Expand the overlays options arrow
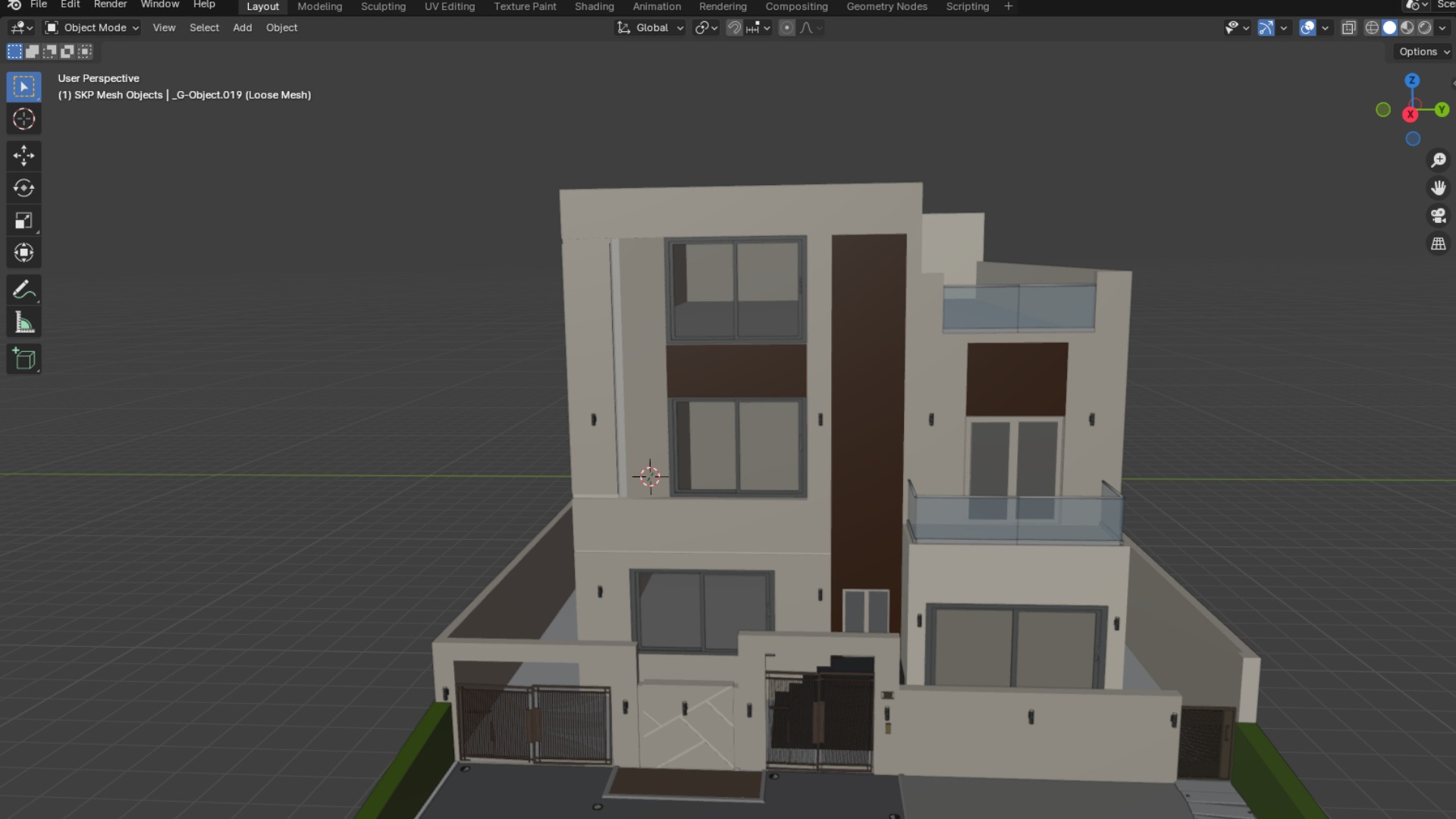1456x819 pixels. pyautogui.click(x=1326, y=28)
